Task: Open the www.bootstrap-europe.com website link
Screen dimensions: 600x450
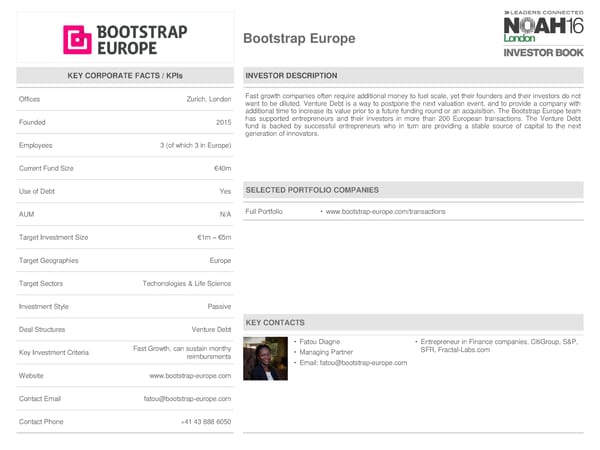Action: (190, 375)
